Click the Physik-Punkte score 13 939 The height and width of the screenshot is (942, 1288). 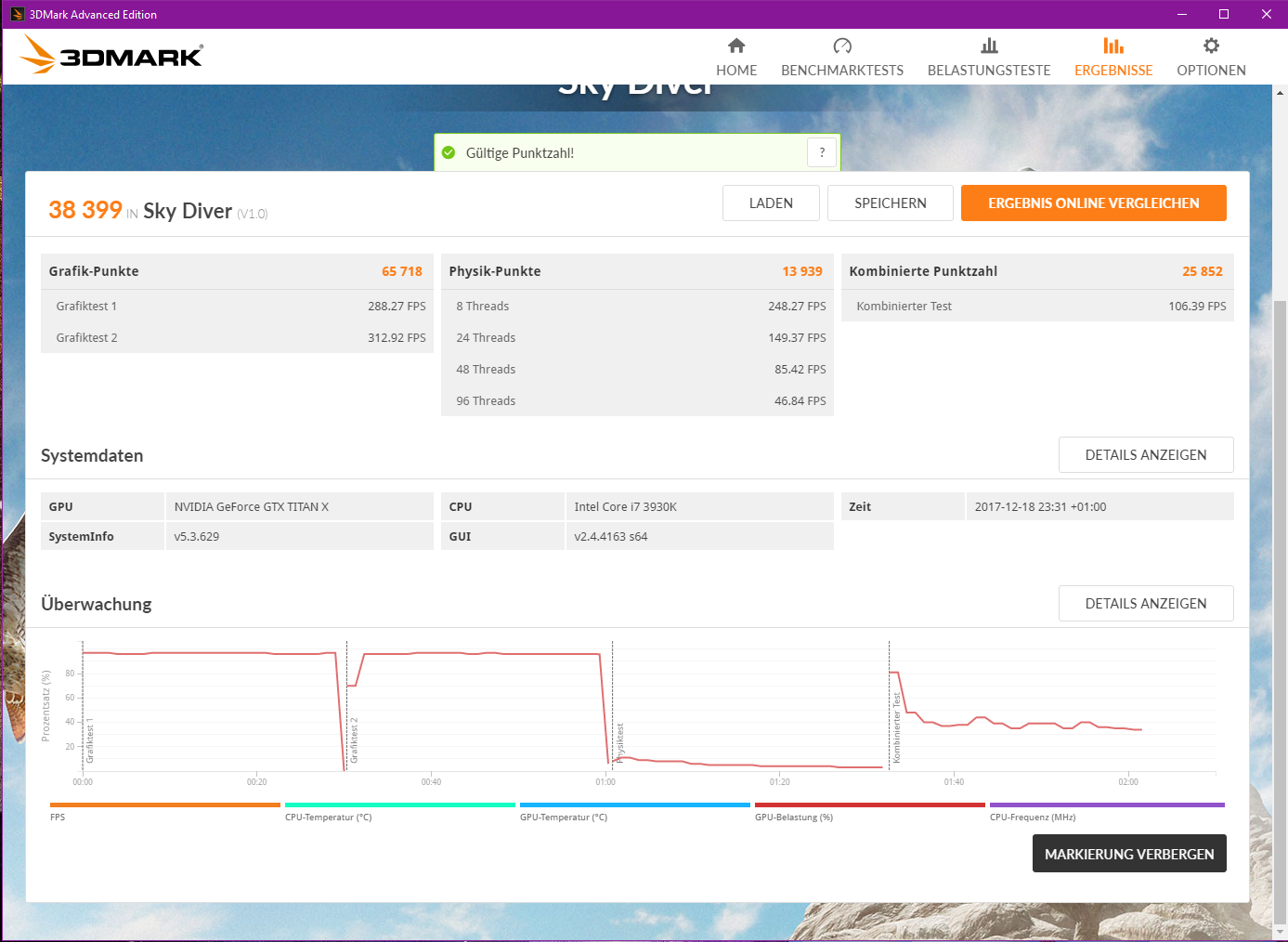[802, 271]
